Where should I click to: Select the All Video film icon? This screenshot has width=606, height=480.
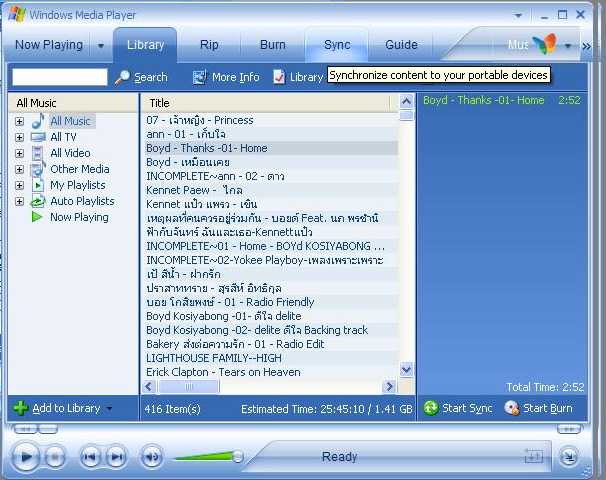(37, 153)
